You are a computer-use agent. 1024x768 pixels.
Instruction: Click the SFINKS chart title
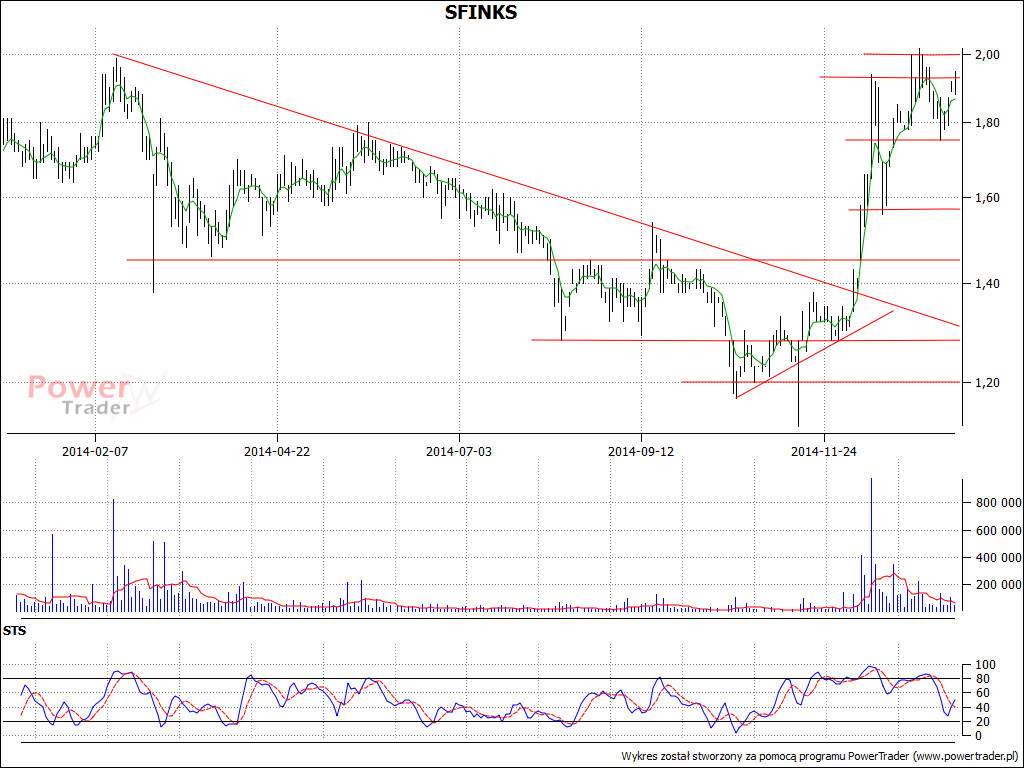tap(481, 12)
